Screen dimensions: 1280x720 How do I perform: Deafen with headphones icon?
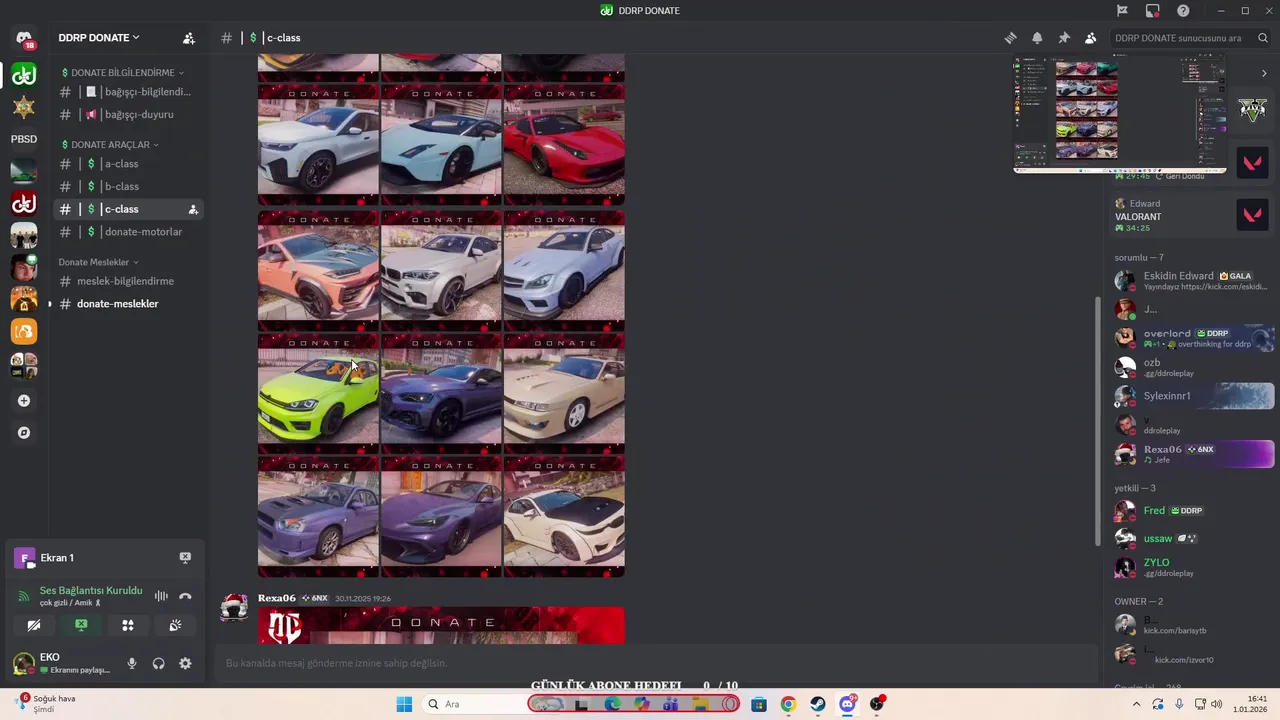pos(158,663)
